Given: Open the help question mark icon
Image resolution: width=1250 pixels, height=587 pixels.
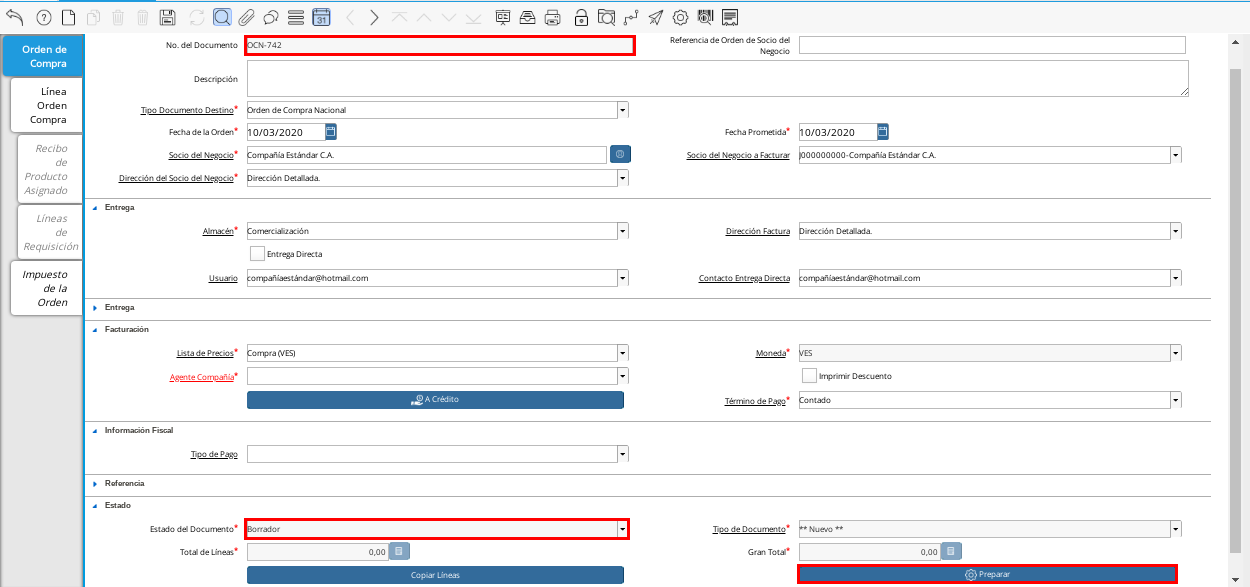Looking at the screenshot, I should [x=43, y=17].
